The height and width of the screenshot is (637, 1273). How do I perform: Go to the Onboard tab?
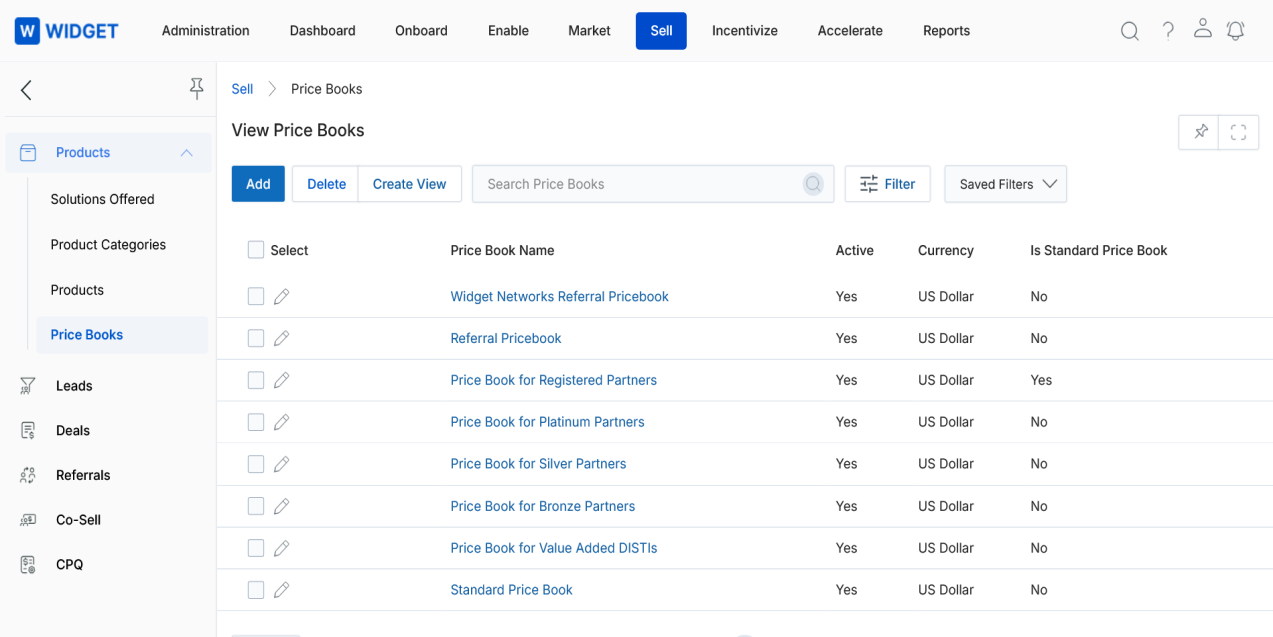421,31
